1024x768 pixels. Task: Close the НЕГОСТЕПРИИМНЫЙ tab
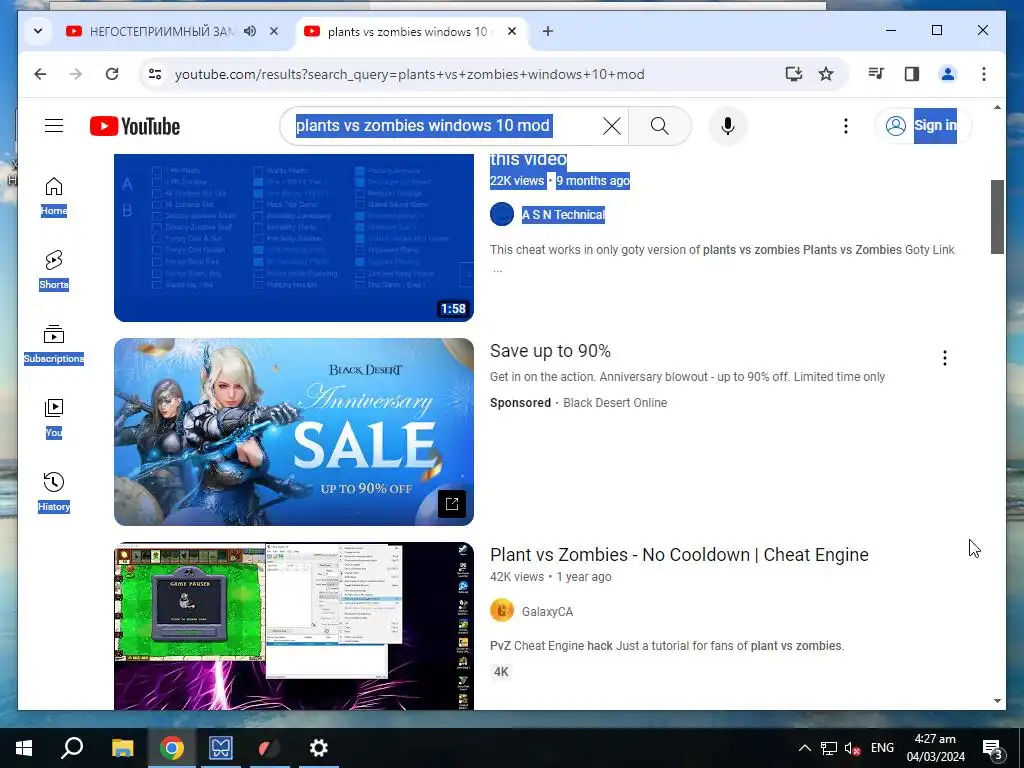[274, 31]
